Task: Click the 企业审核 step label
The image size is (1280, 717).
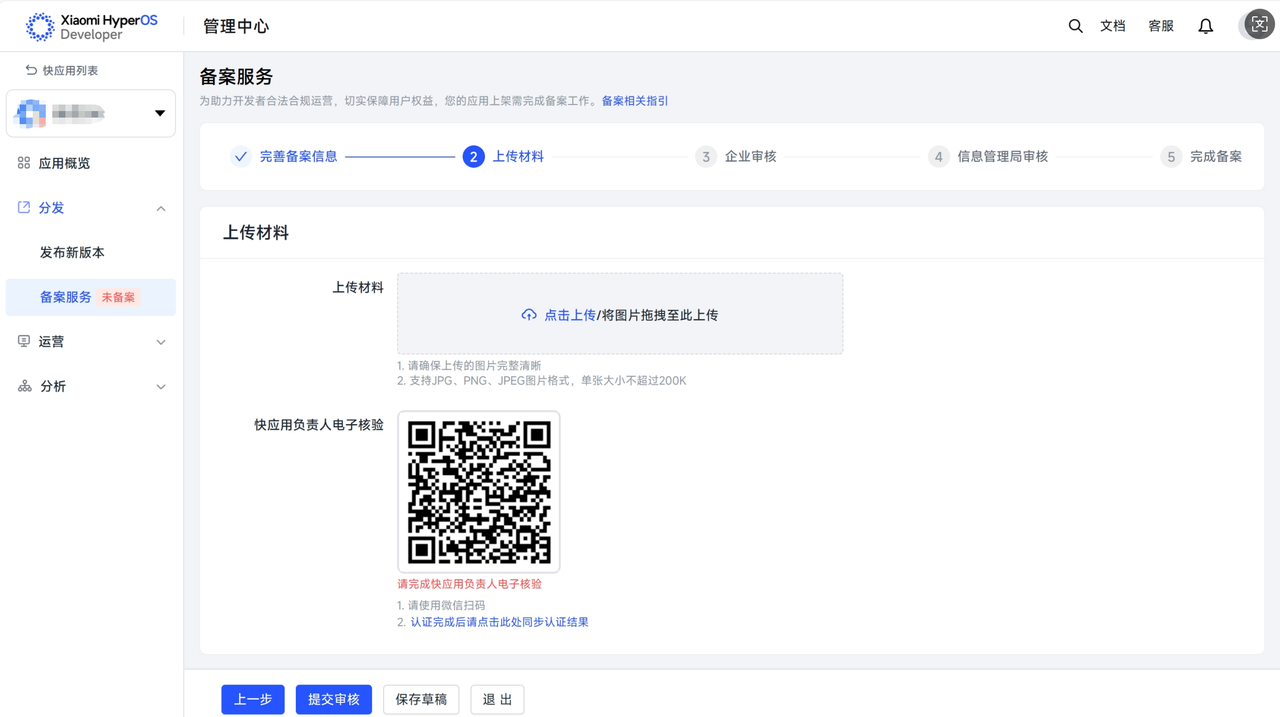Action: pos(751,157)
